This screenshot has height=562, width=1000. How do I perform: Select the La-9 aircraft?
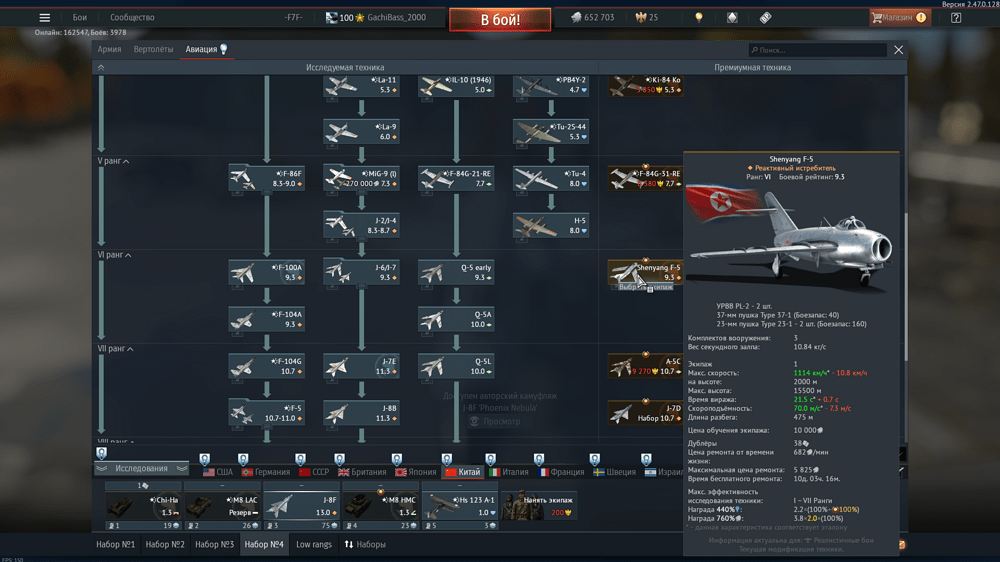coord(361,132)
